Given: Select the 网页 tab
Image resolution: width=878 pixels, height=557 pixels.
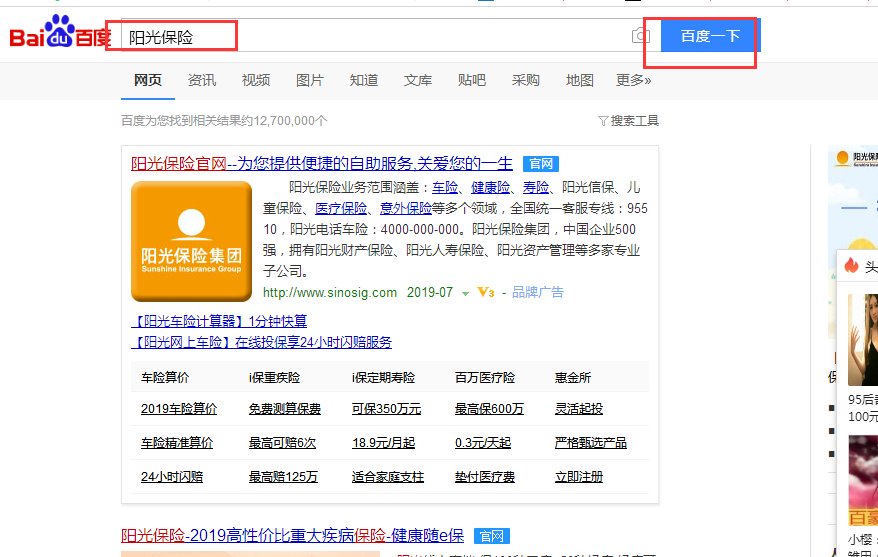Looking at the screenshot, I should (x=148, y=80).
